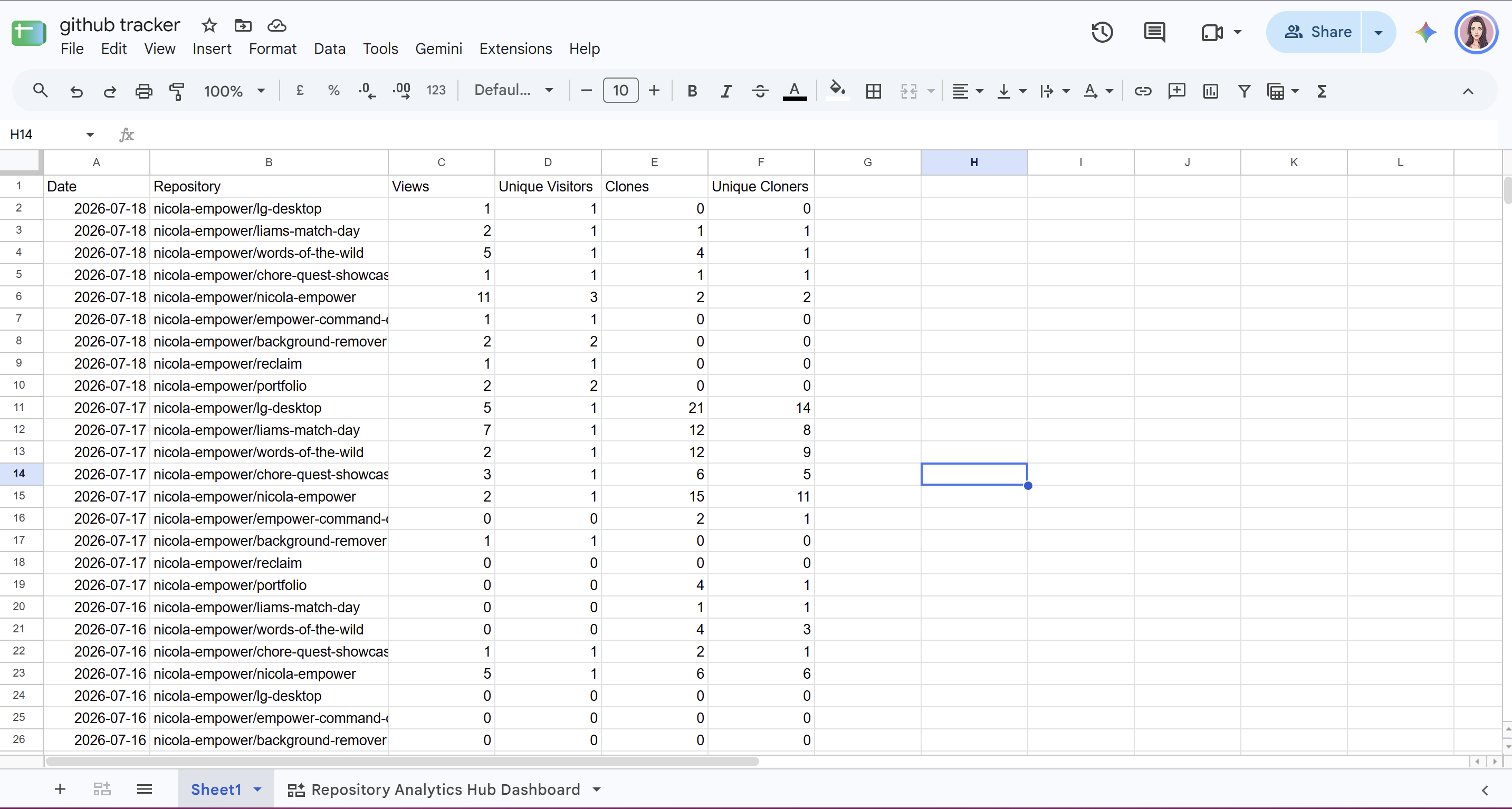Expand vertical align dropdown

[x=1023, y=92]
